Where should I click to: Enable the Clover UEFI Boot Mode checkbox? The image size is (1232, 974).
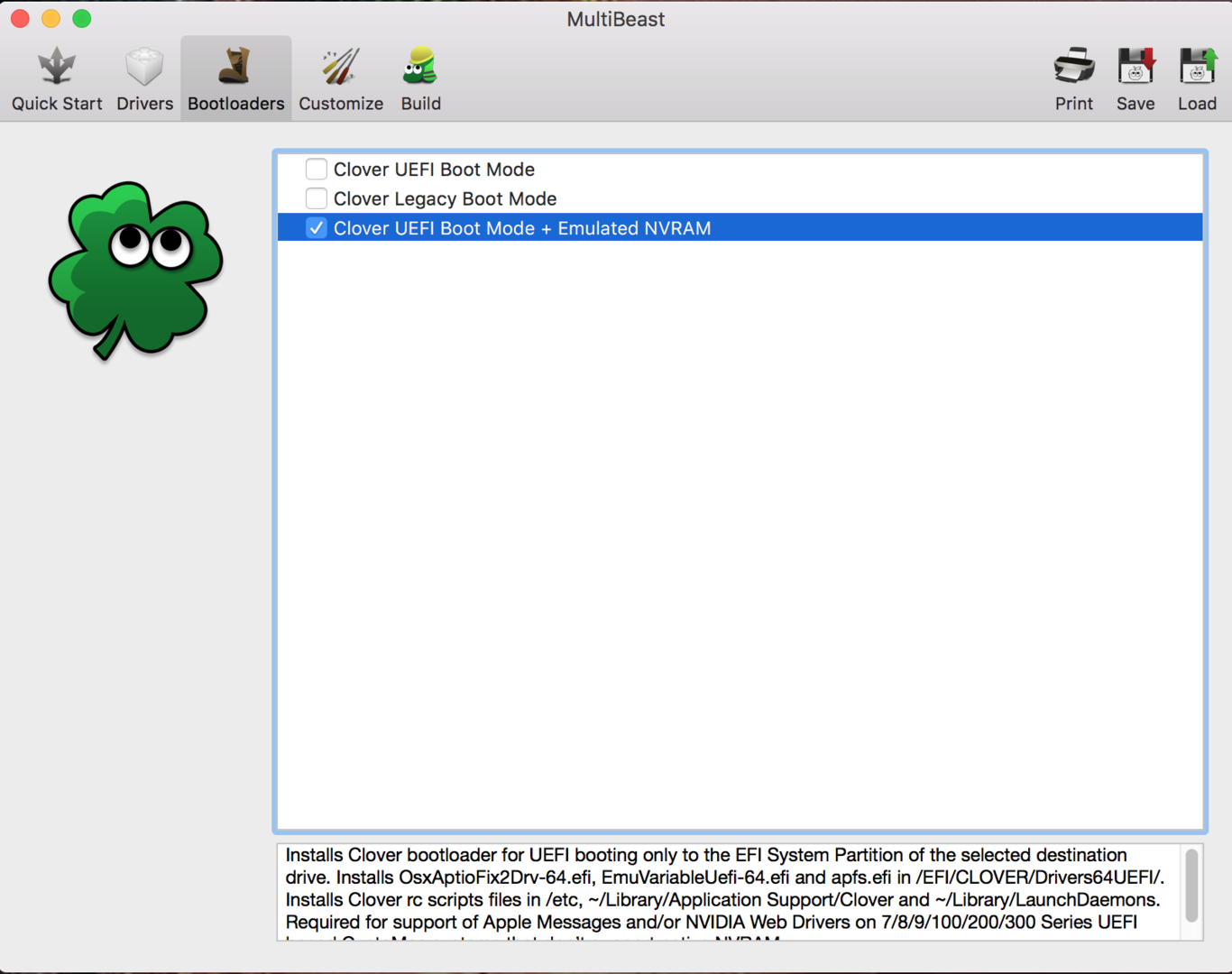[316, 170]
